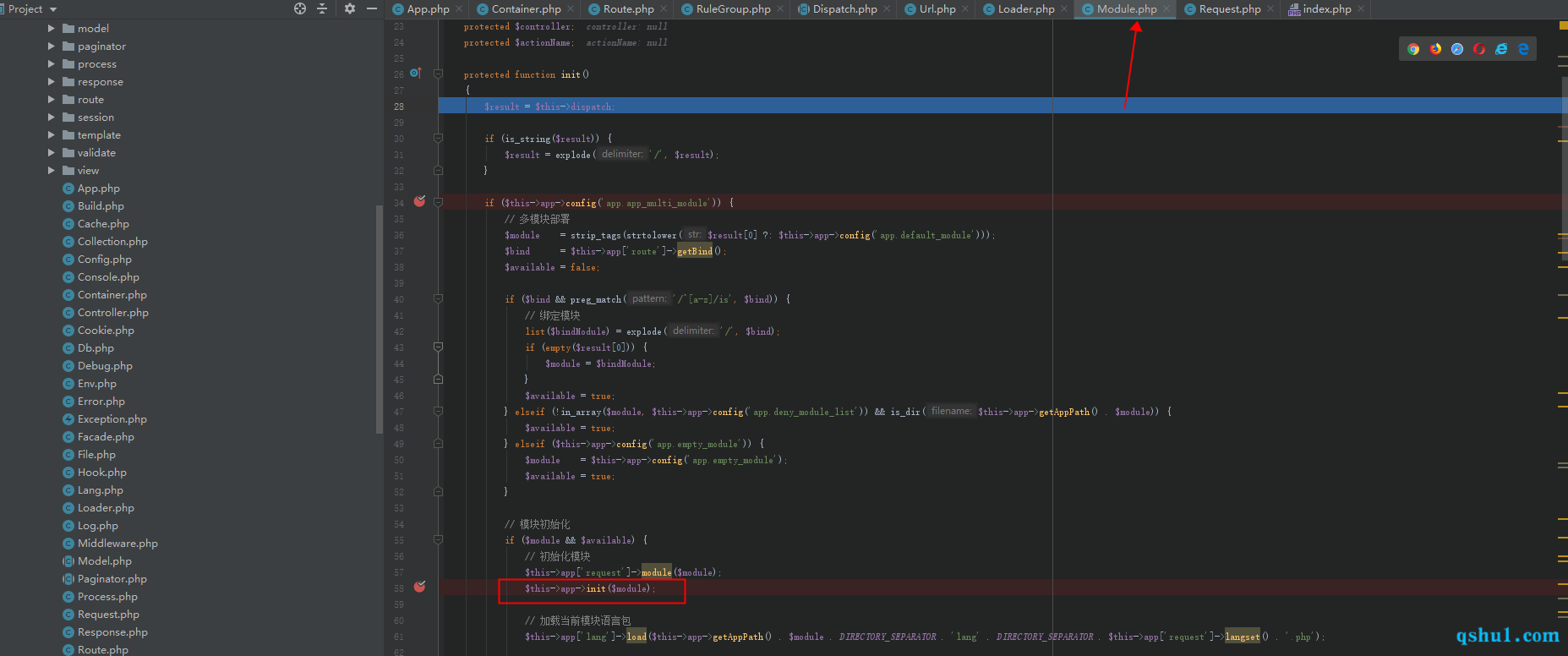Switch to the Request.php tab
Screen dimensions: 1568x656
point(1230,9)
